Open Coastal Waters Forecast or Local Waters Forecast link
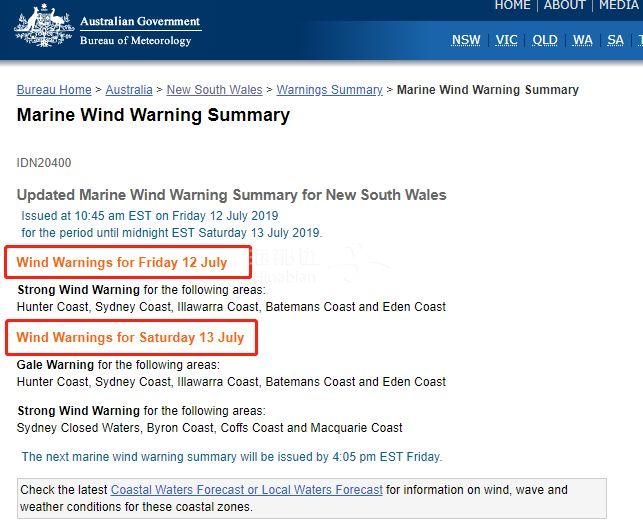 click(x=246, y=490)
